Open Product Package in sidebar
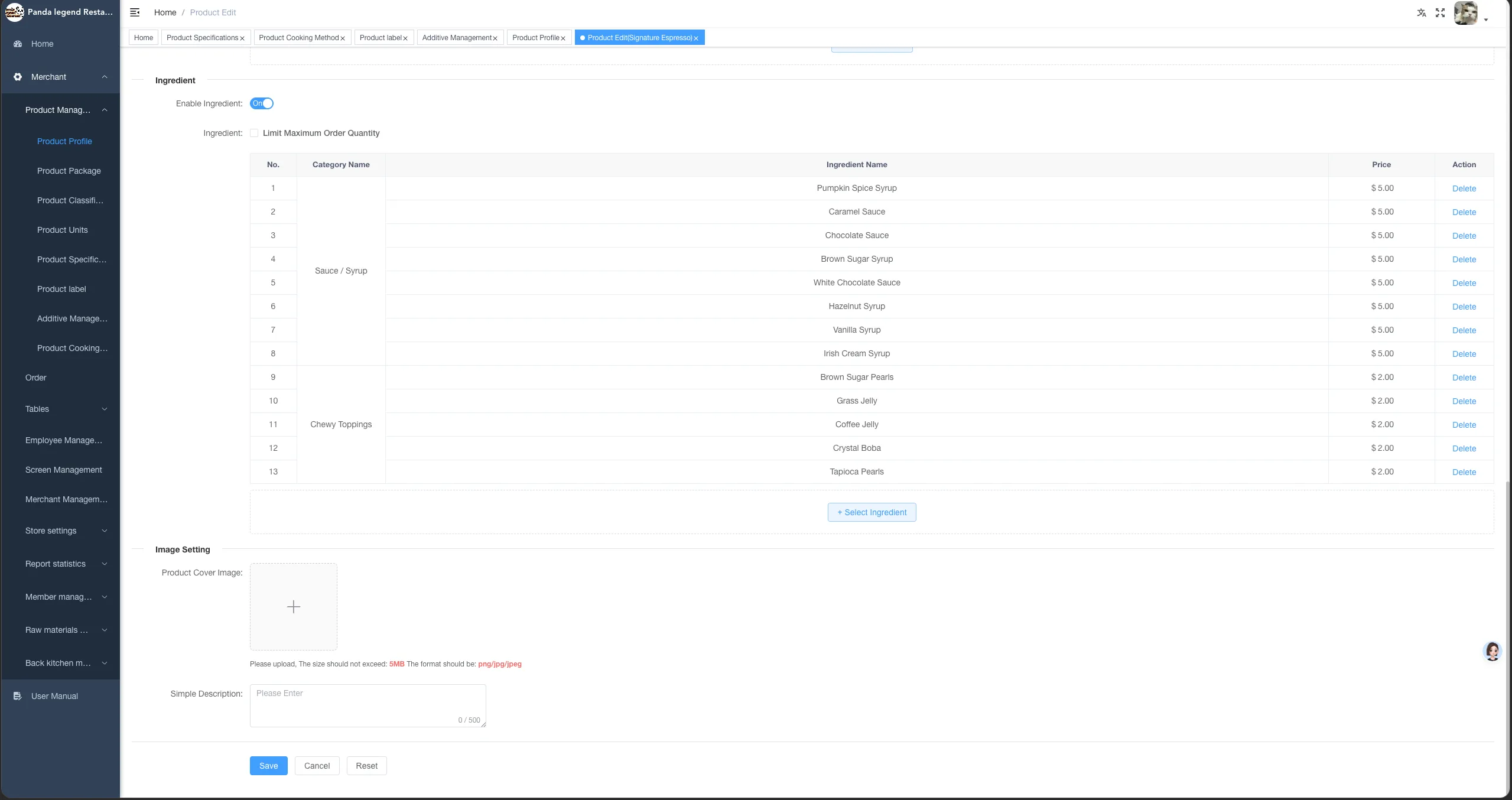This screenshot has height=800, width=1512. [x=69, y=171]
